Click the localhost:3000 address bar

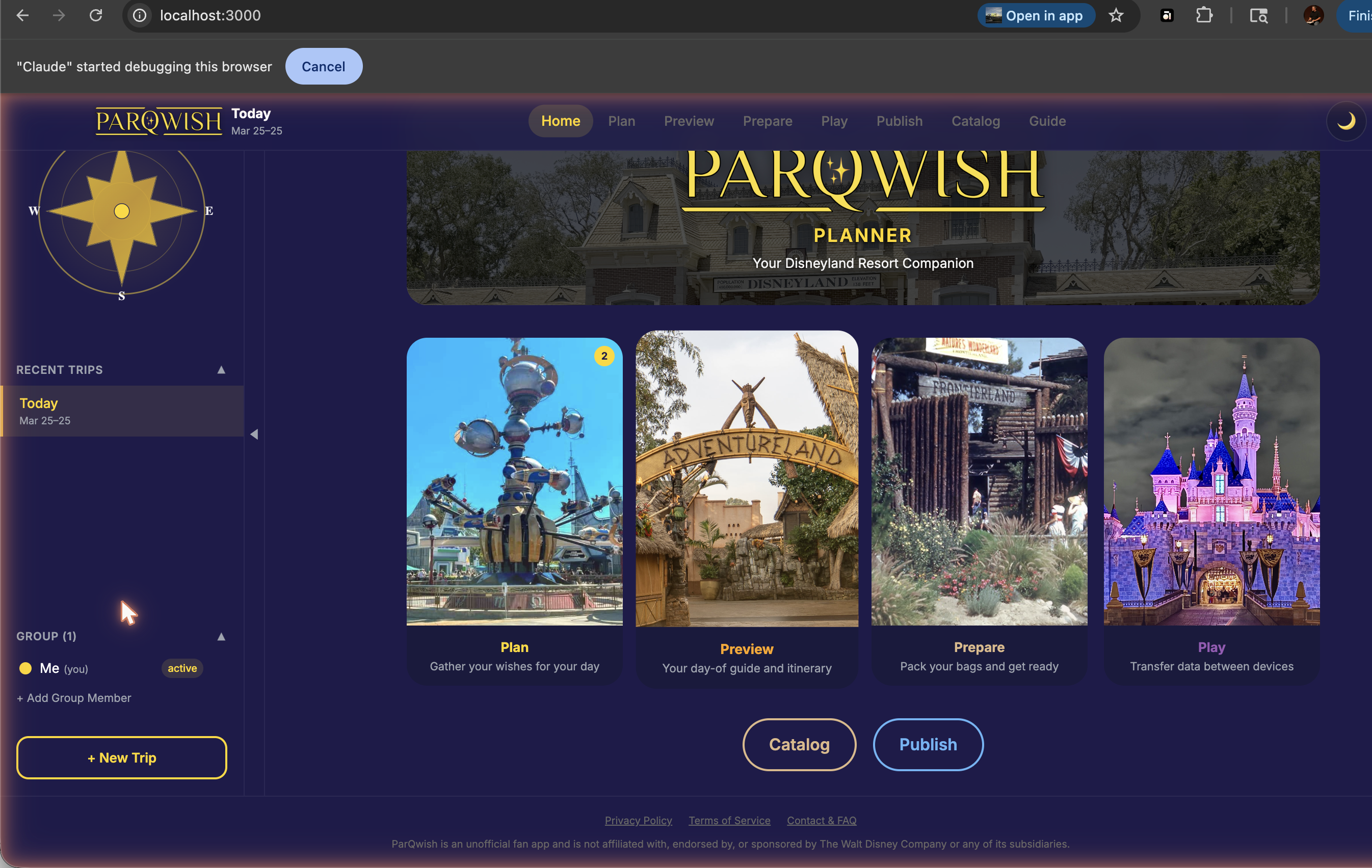click(547, 15)
